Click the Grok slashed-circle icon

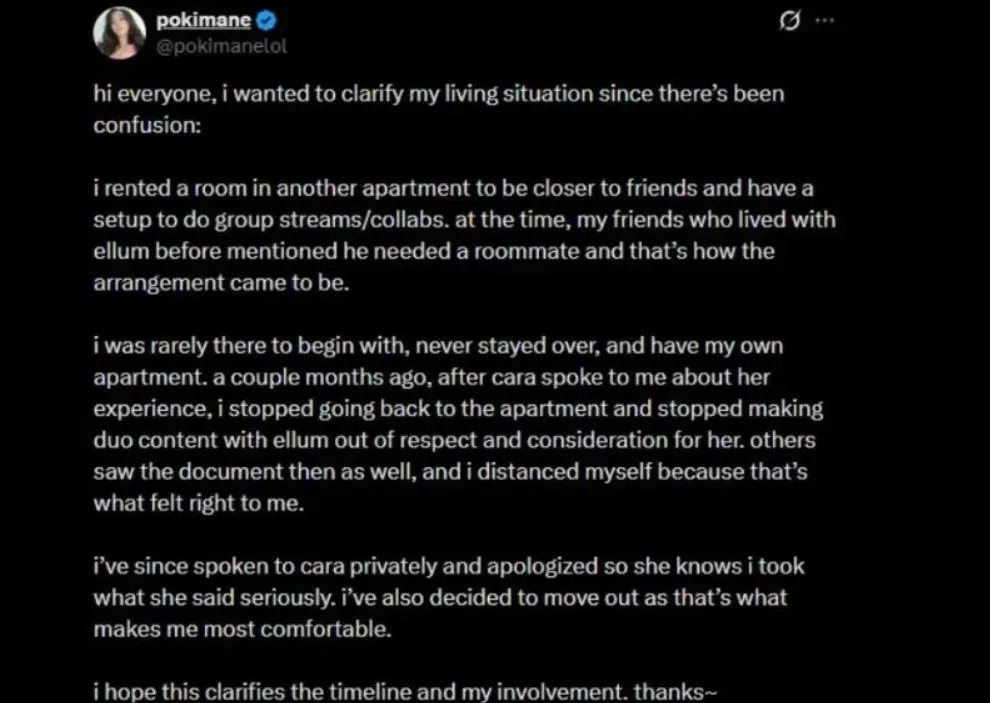click(789, 23)
